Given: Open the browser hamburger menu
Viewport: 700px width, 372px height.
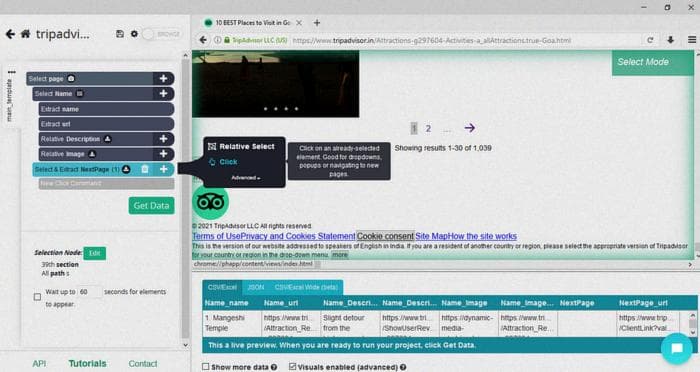Looking at the screenshot, I should [x=692, y=40].
